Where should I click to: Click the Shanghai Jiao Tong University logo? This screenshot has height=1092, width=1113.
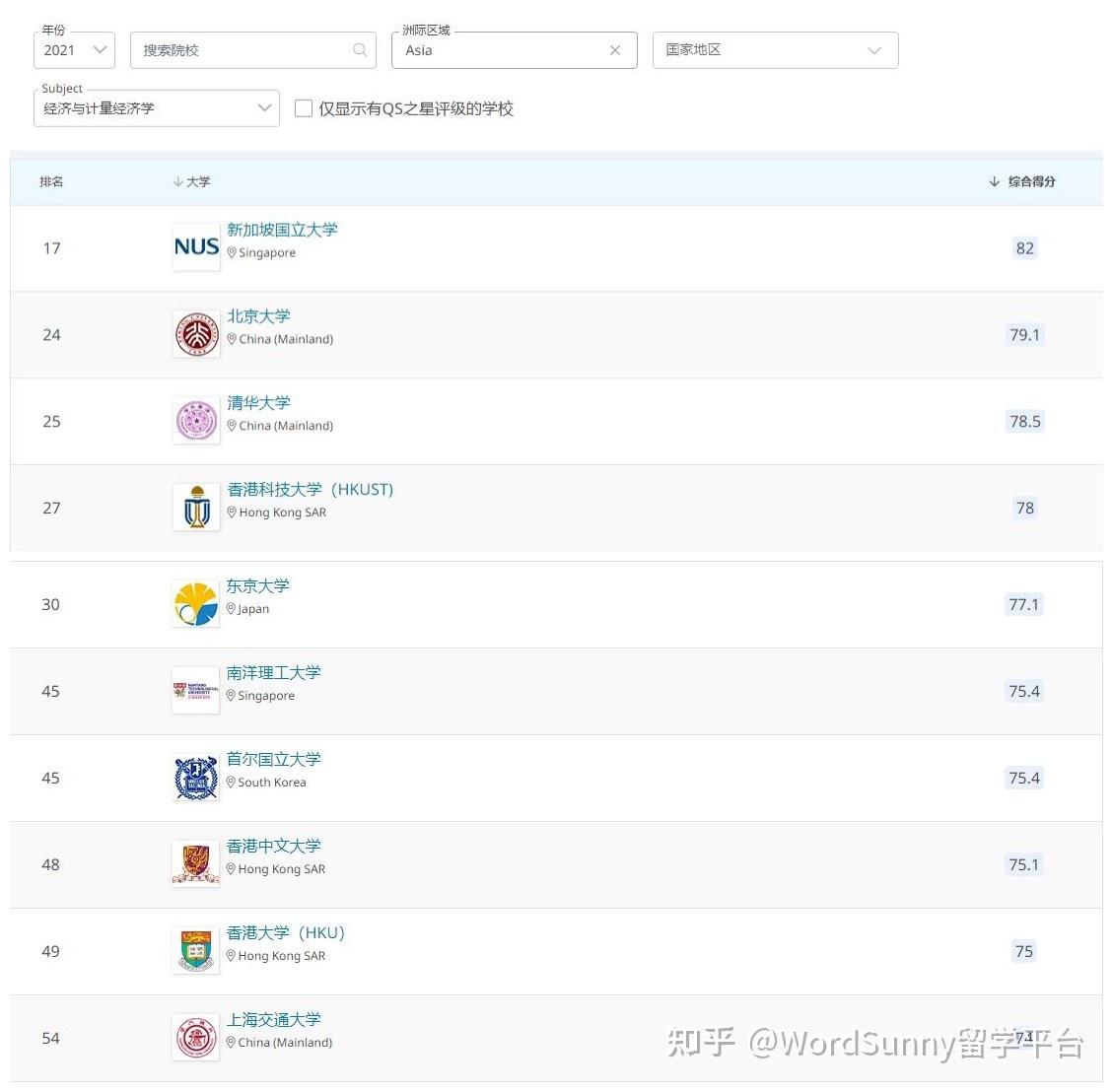[196, 1038]
